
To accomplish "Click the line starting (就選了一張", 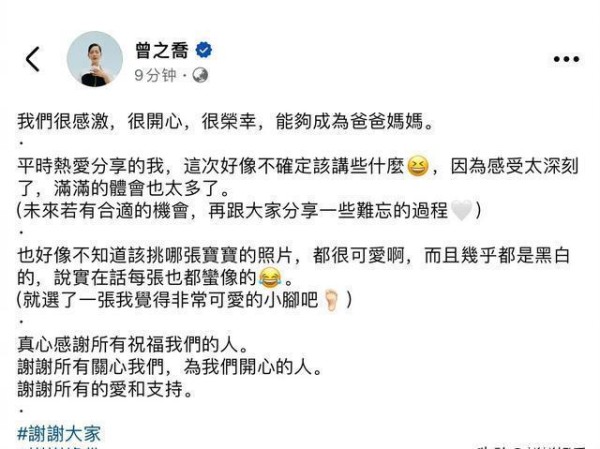I will coord(184,300).
